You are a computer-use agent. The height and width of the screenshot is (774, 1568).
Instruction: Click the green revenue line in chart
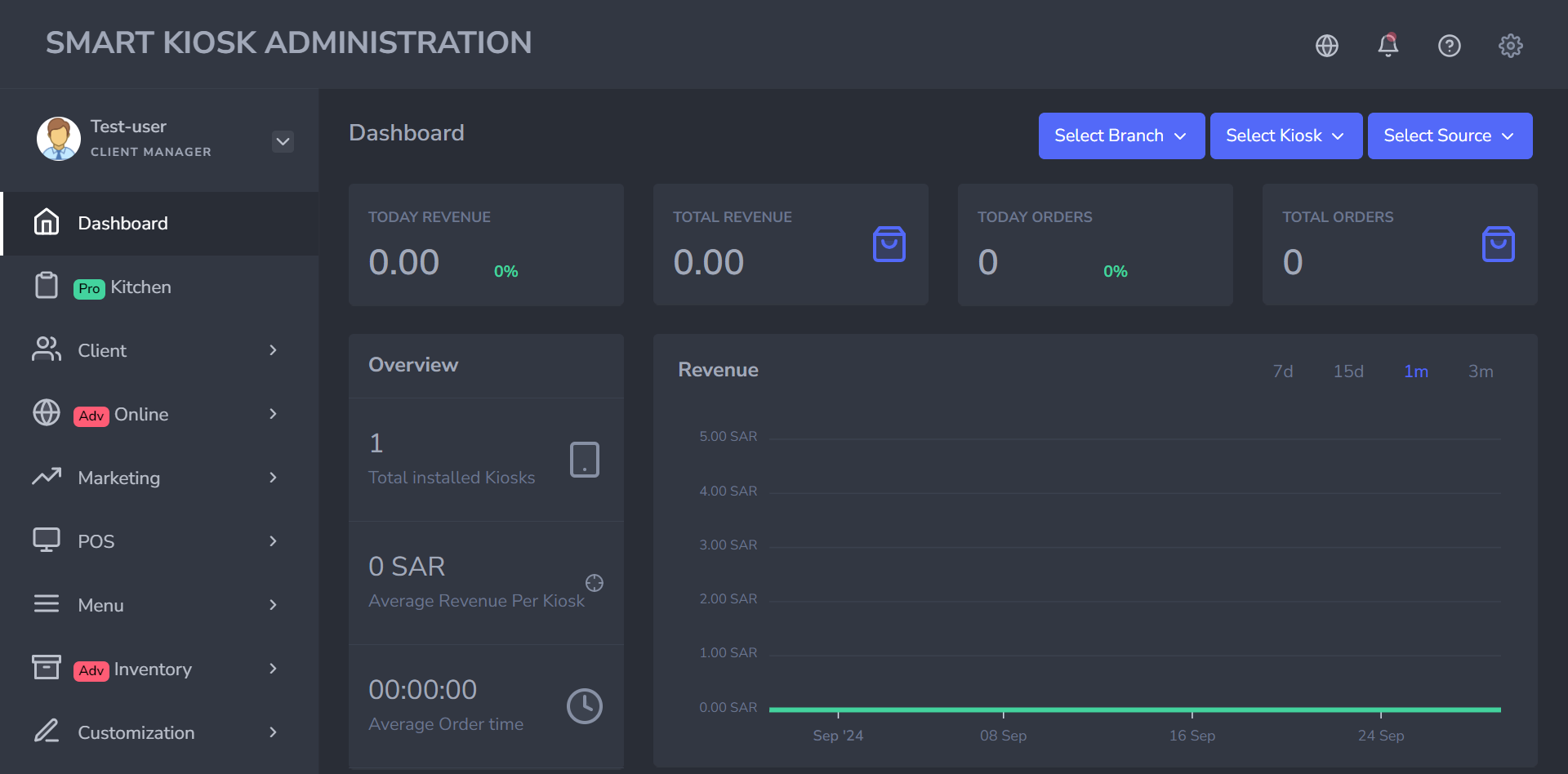[x=1135, y=709]
